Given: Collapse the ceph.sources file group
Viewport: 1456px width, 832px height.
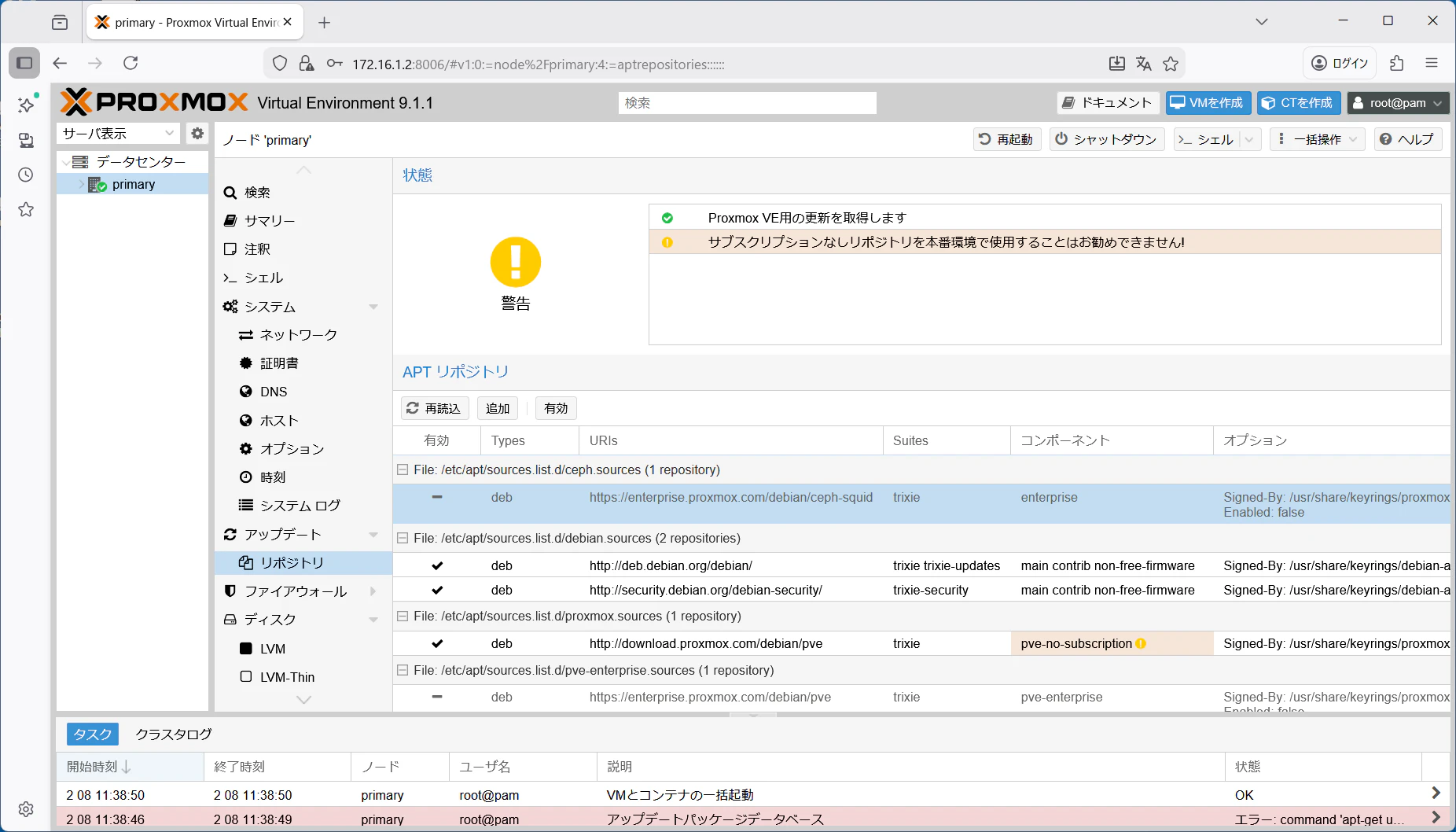Looking at the screenshot, I should 403,469.
